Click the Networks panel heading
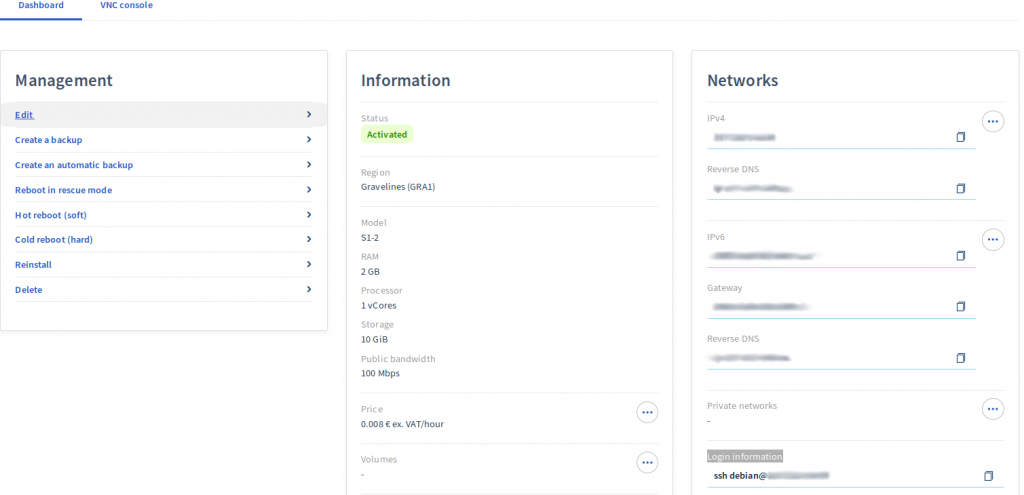Image resolution: width=1024 pixels, height=495 pixels. [x=743, y=80]
